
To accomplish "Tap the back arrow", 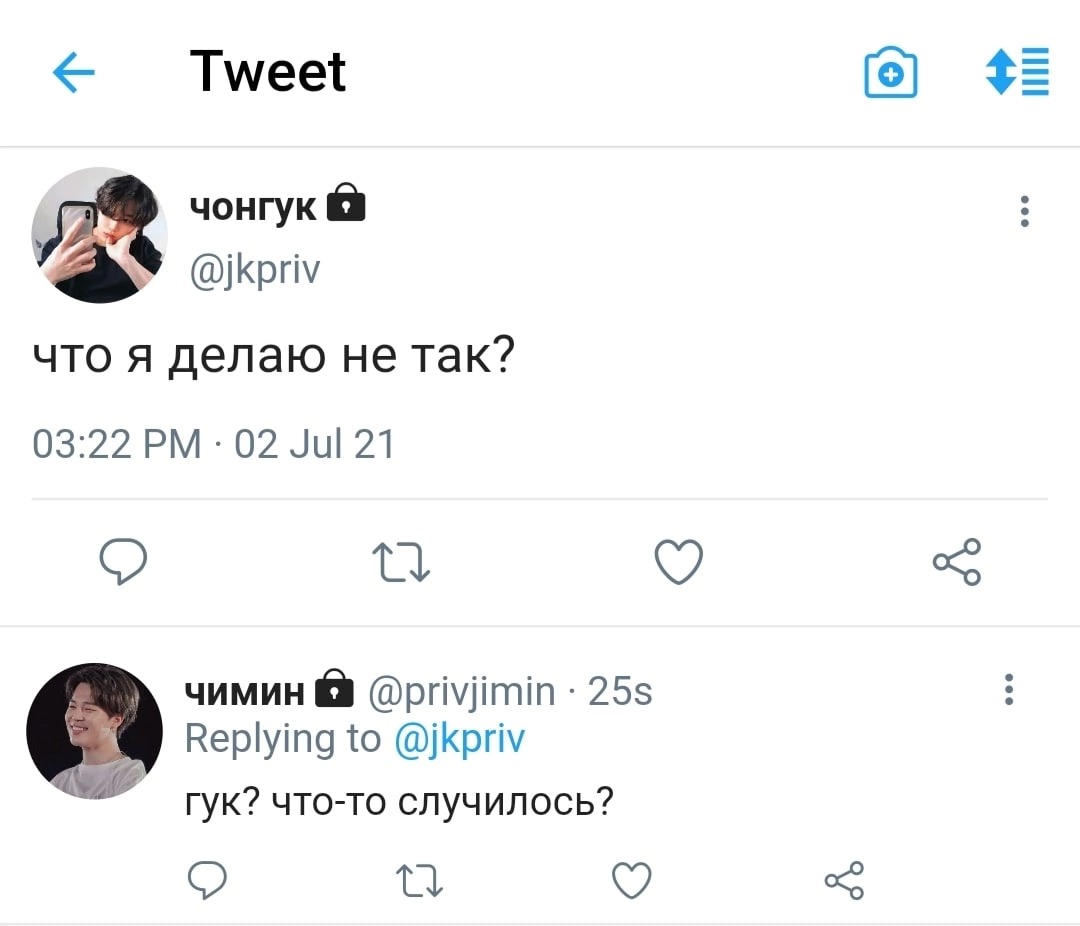I will click(73, 73).
